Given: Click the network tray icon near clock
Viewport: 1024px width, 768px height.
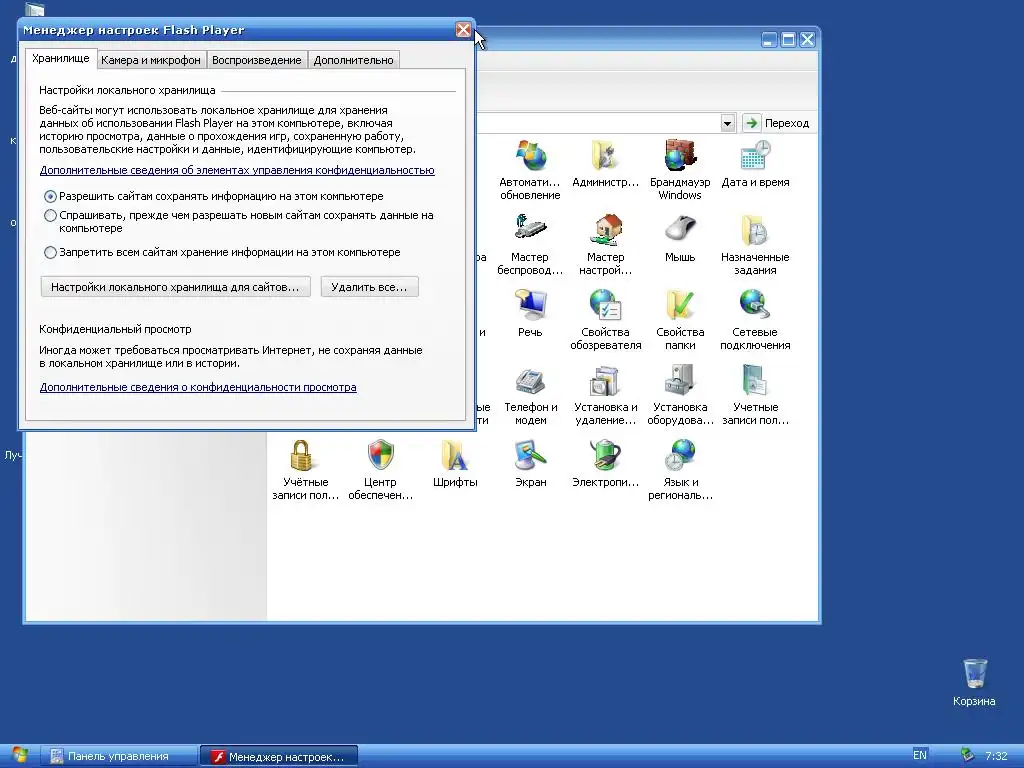Looking at the screenshot, I should tap(967, 756).
